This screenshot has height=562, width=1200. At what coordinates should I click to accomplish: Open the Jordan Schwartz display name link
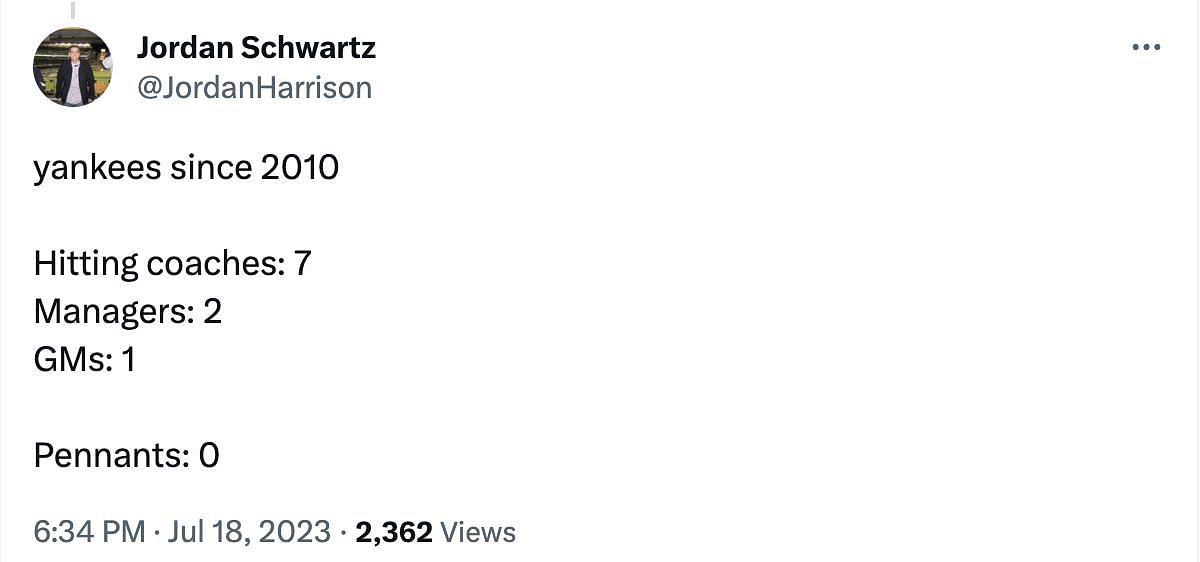coord(256,47)
